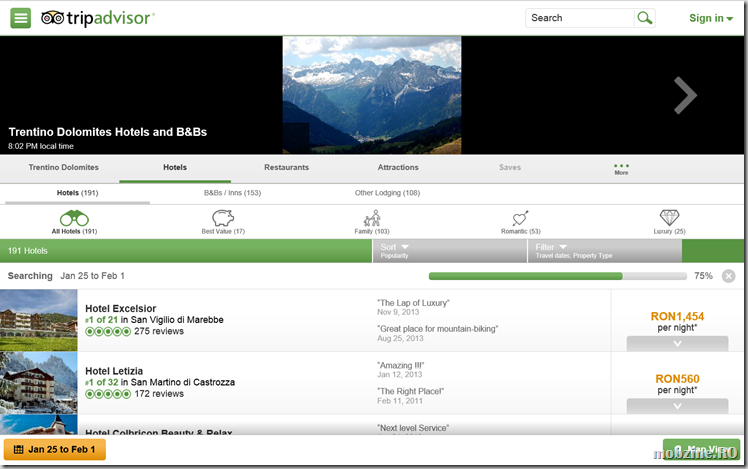Click Hotel Excelsior rating bubbles
Viewport: 748px width, 469px height.
click(x=108, y=332)
